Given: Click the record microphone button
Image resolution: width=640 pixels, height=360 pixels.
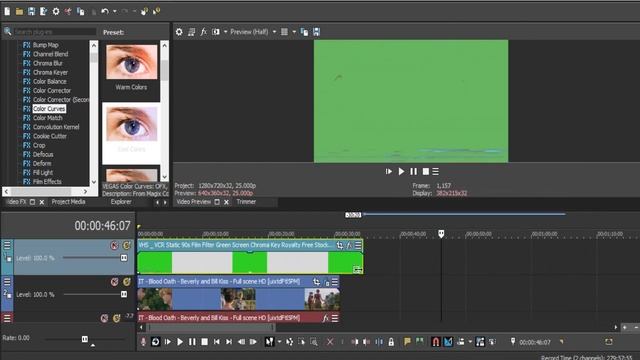Looking at the screenshot, I should pyautogui.click(x=143, y=342).
